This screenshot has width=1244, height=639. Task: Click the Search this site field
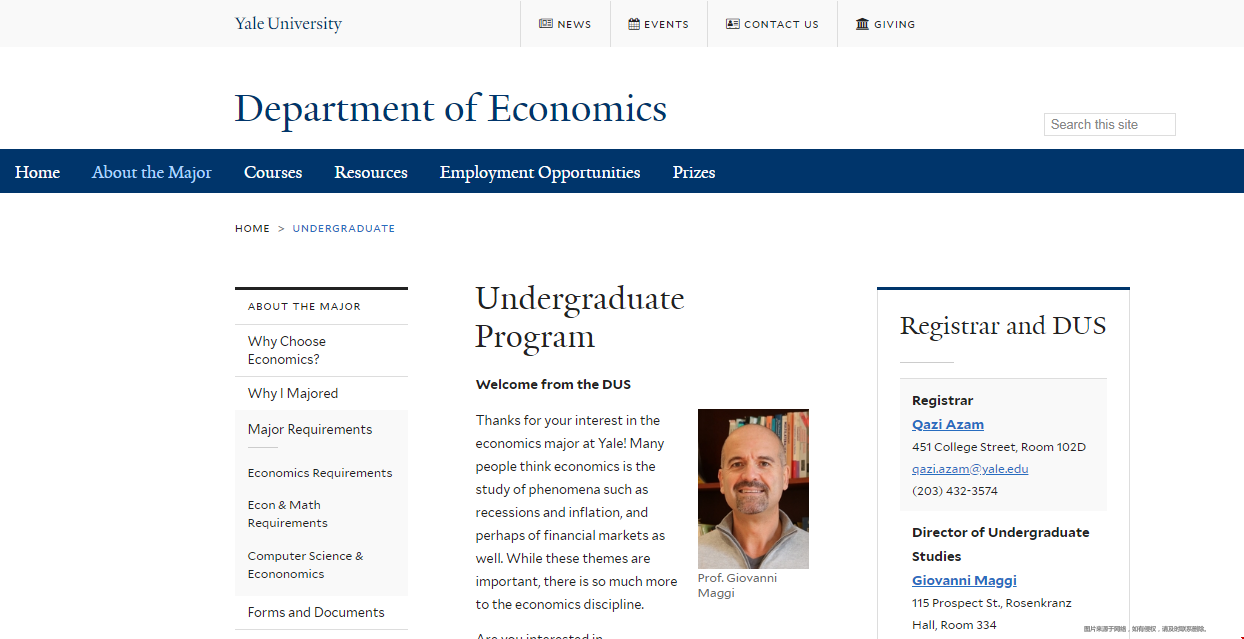[1110, 124]
